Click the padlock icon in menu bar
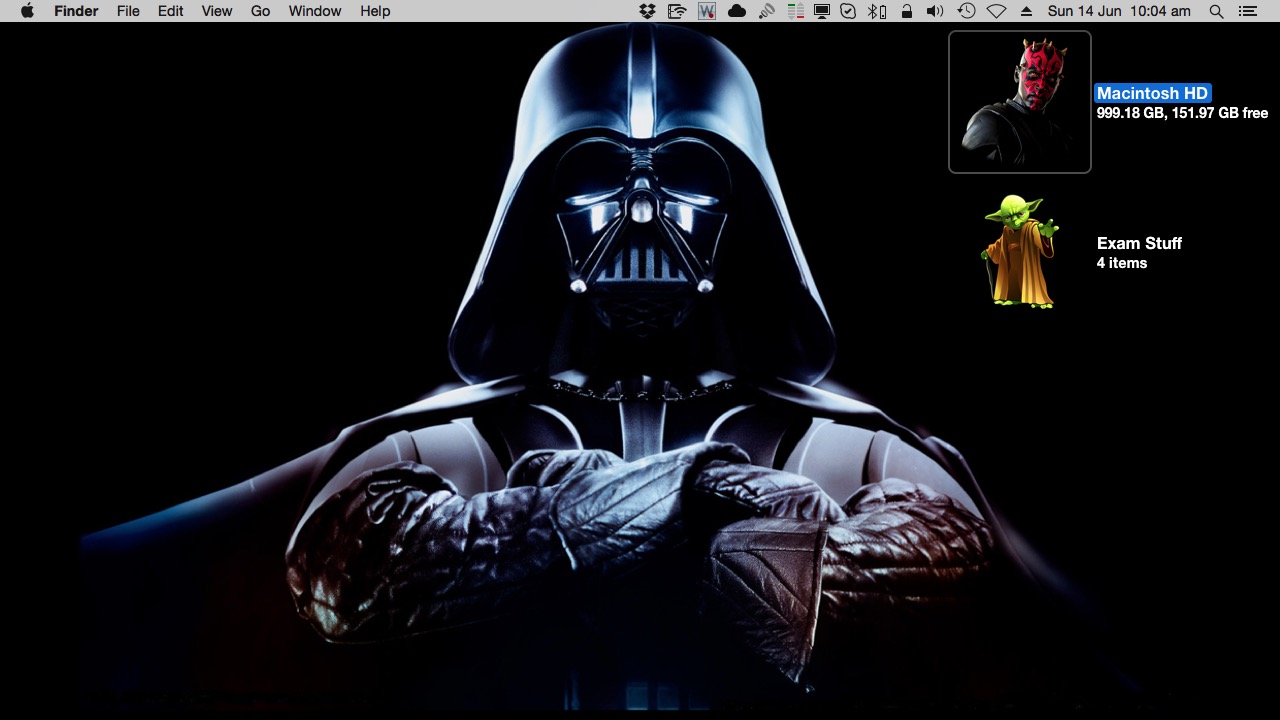 tap(906, 11)
